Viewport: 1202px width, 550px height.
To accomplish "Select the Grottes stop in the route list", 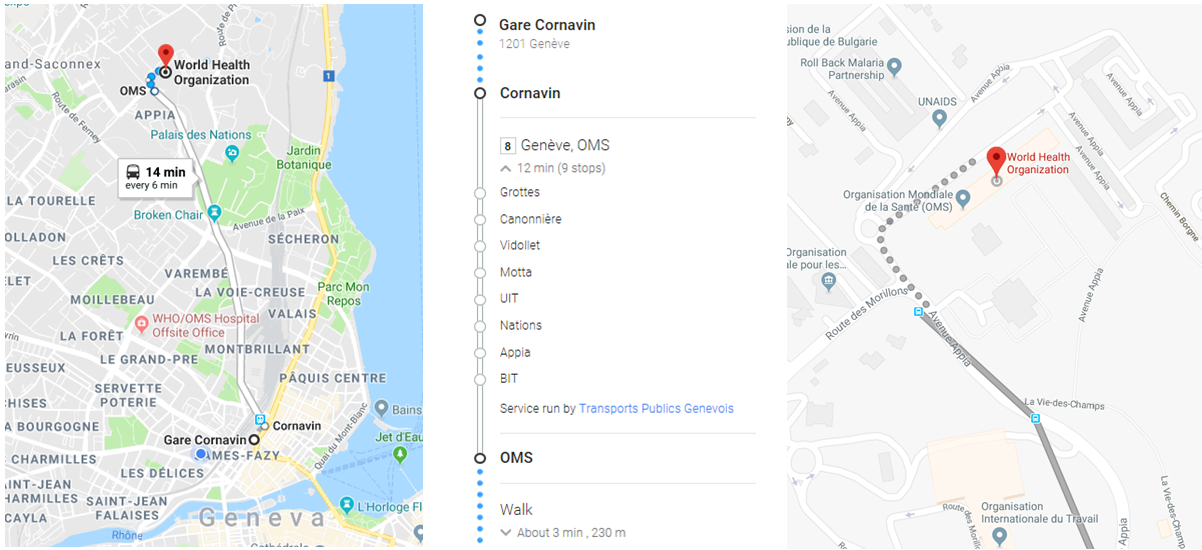I will pos(520,192).
